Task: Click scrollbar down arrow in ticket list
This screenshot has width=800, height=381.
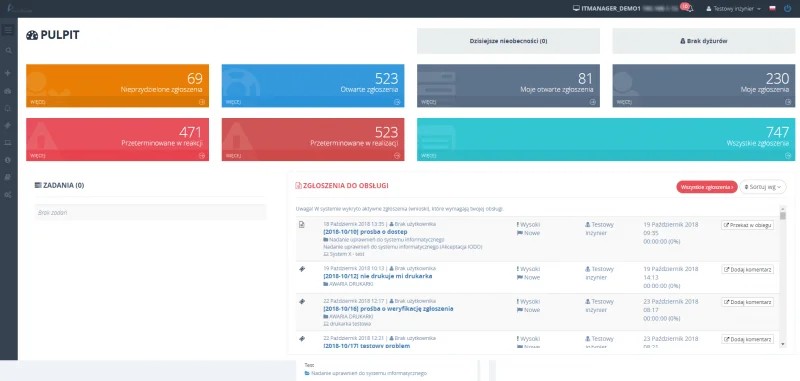Action: coord(783,345)
